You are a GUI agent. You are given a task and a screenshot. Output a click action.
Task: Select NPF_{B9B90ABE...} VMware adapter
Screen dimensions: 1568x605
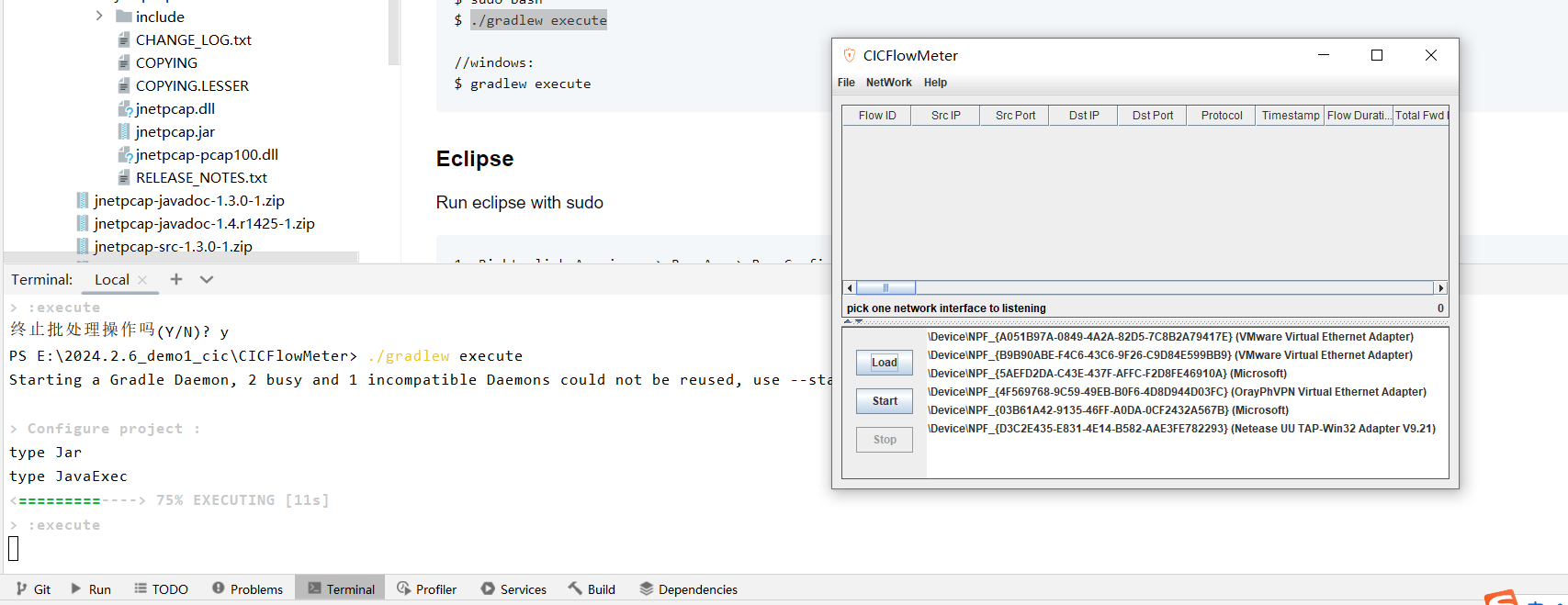[x=1170, y=355]
